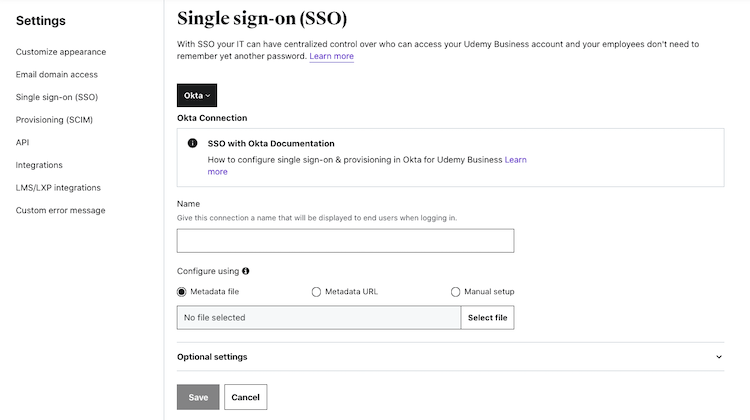Click the info icon in Okta documentation box
The image size is (750, 420).
[193, 143]
